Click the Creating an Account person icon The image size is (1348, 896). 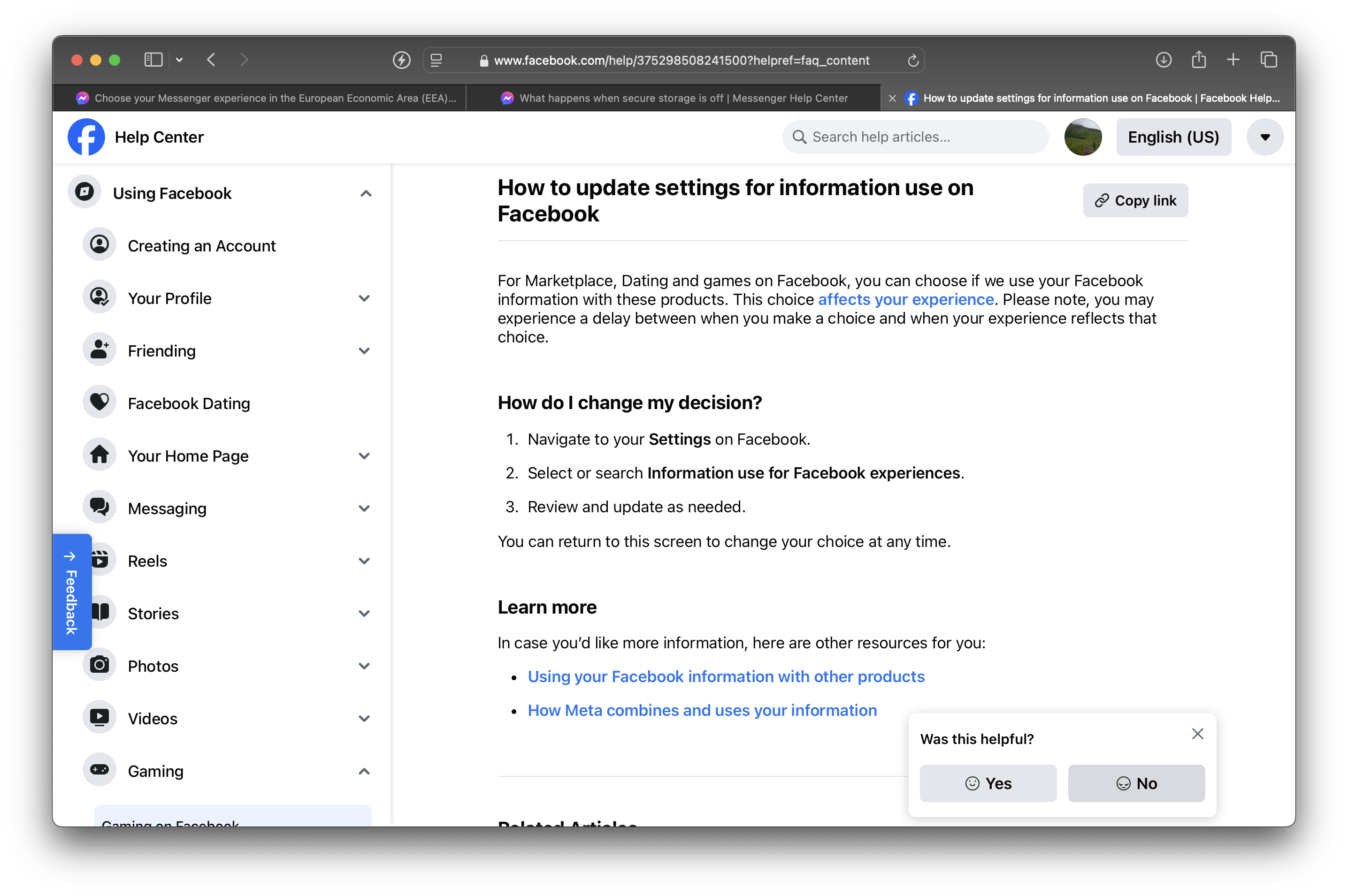[100, 244]
